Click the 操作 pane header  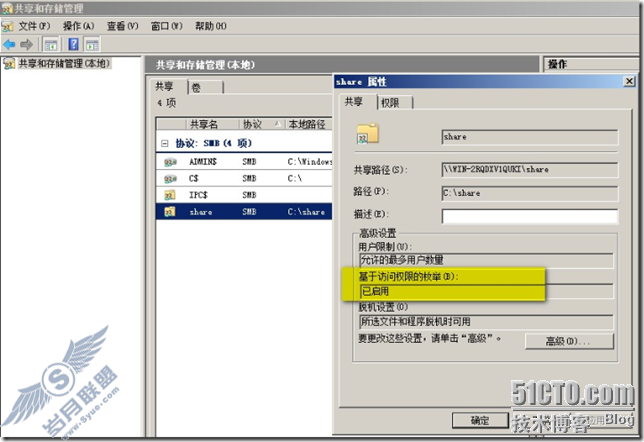click(x=591, y=64)
